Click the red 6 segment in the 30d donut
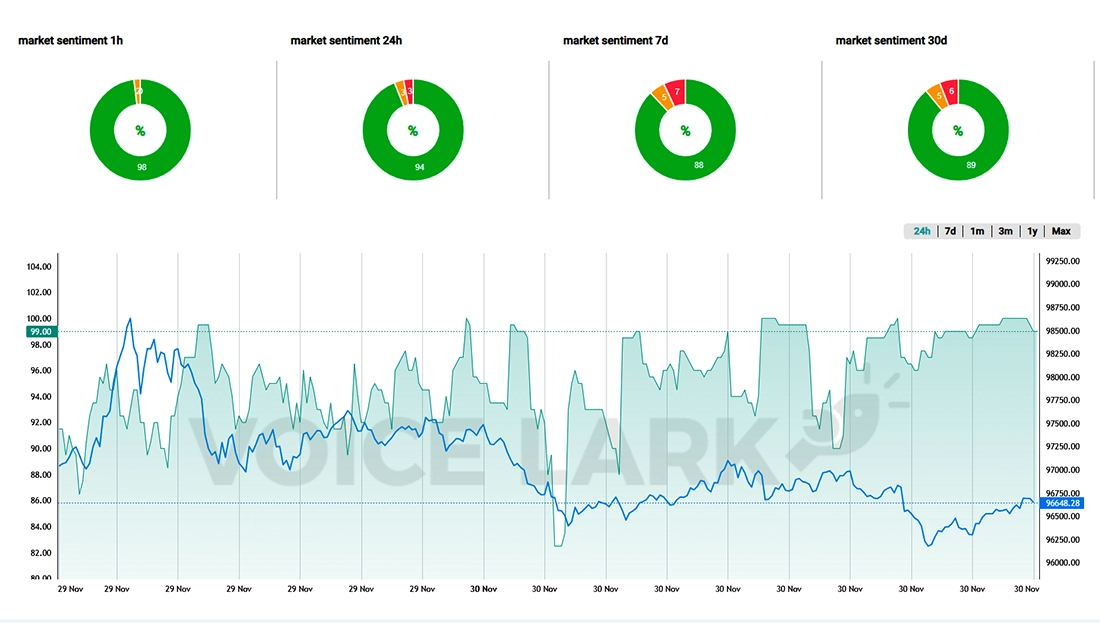The width and height of the screenshot is (1100, 623). tap(950, 92)
